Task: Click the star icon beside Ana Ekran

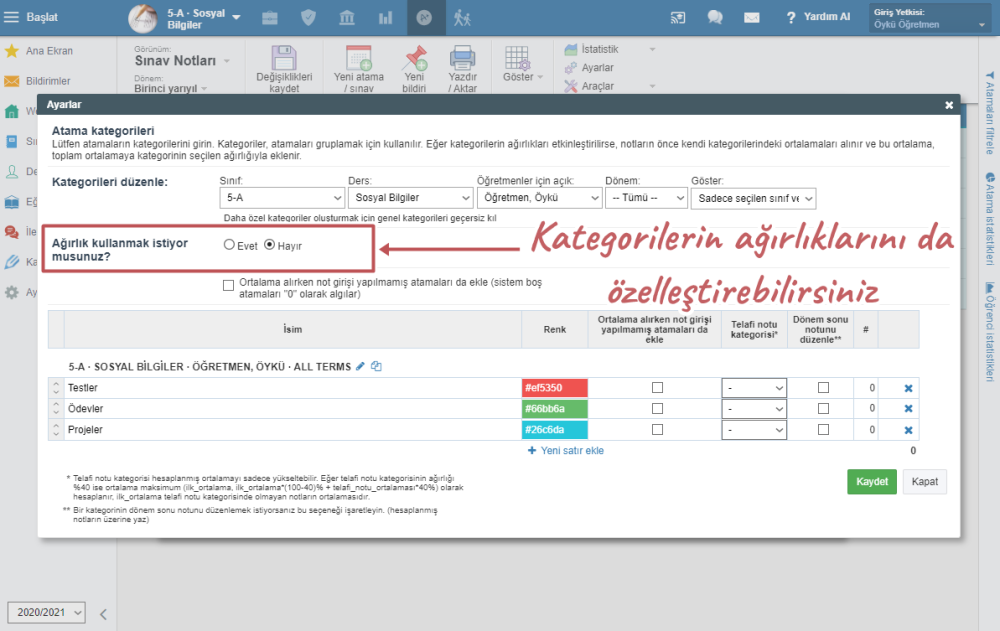Action: 11,51
